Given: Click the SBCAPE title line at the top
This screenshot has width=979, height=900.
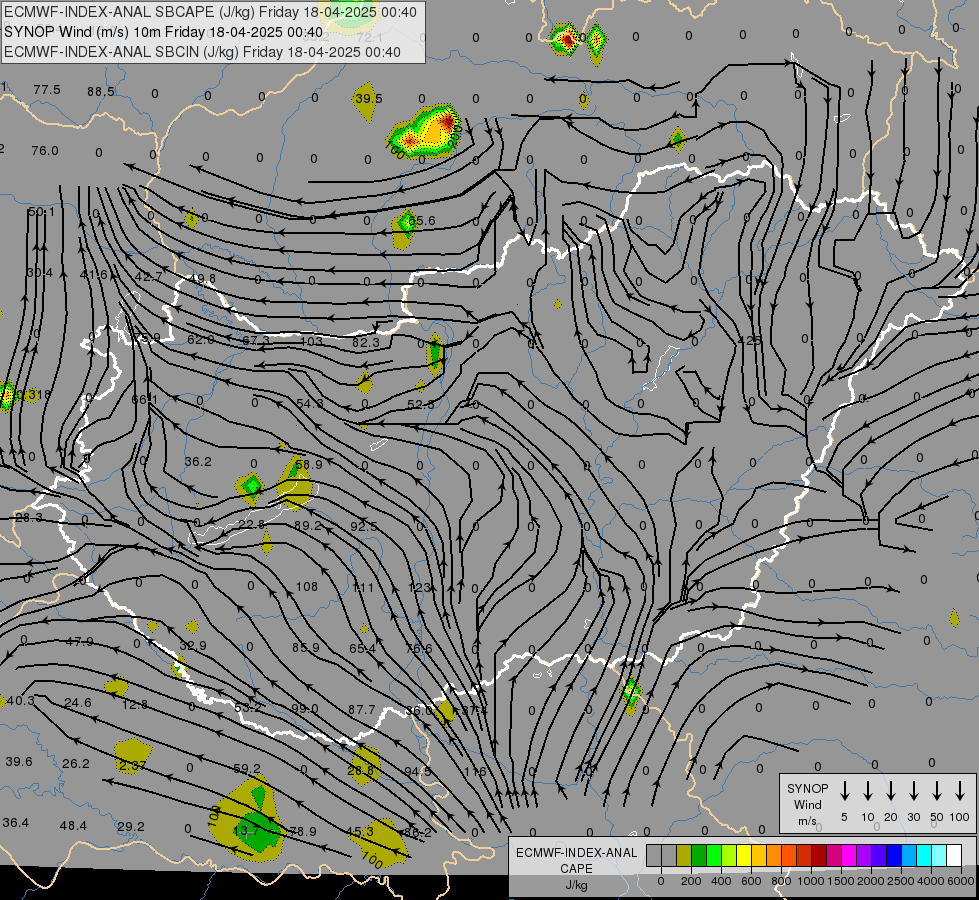Looking at the screenshot, I should click(x=210, y=12).
